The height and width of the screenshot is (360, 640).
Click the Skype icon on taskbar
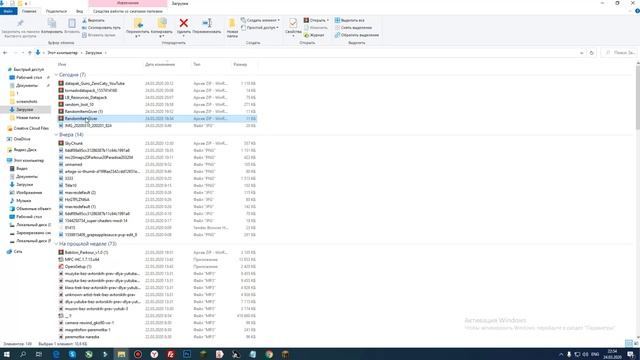[72, 354]
